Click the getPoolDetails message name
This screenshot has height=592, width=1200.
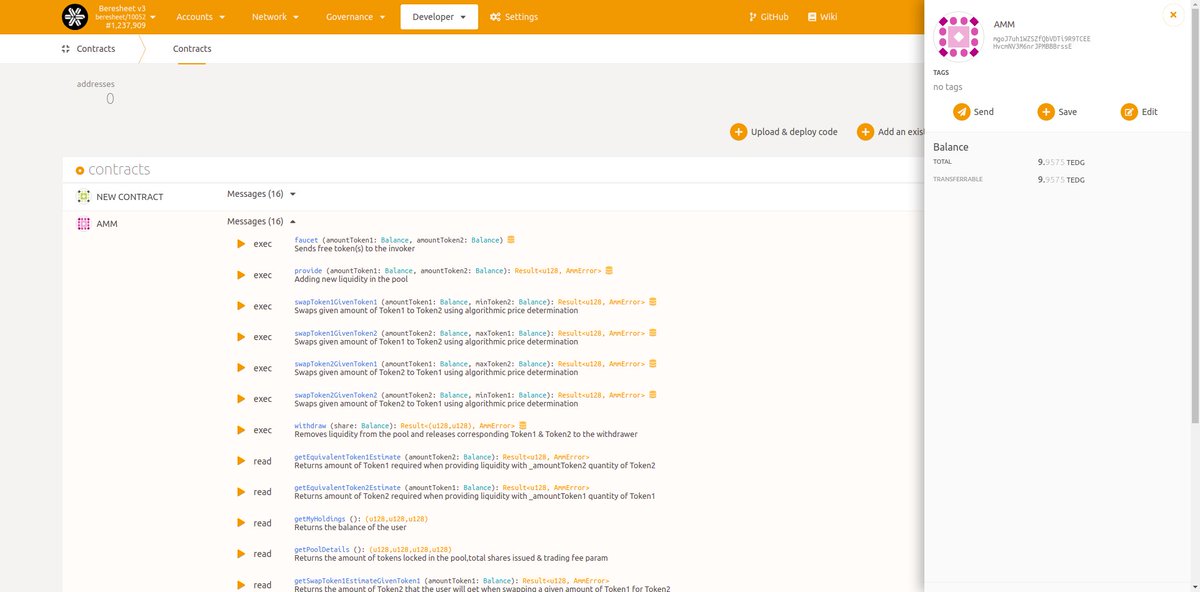click(322, 550)
